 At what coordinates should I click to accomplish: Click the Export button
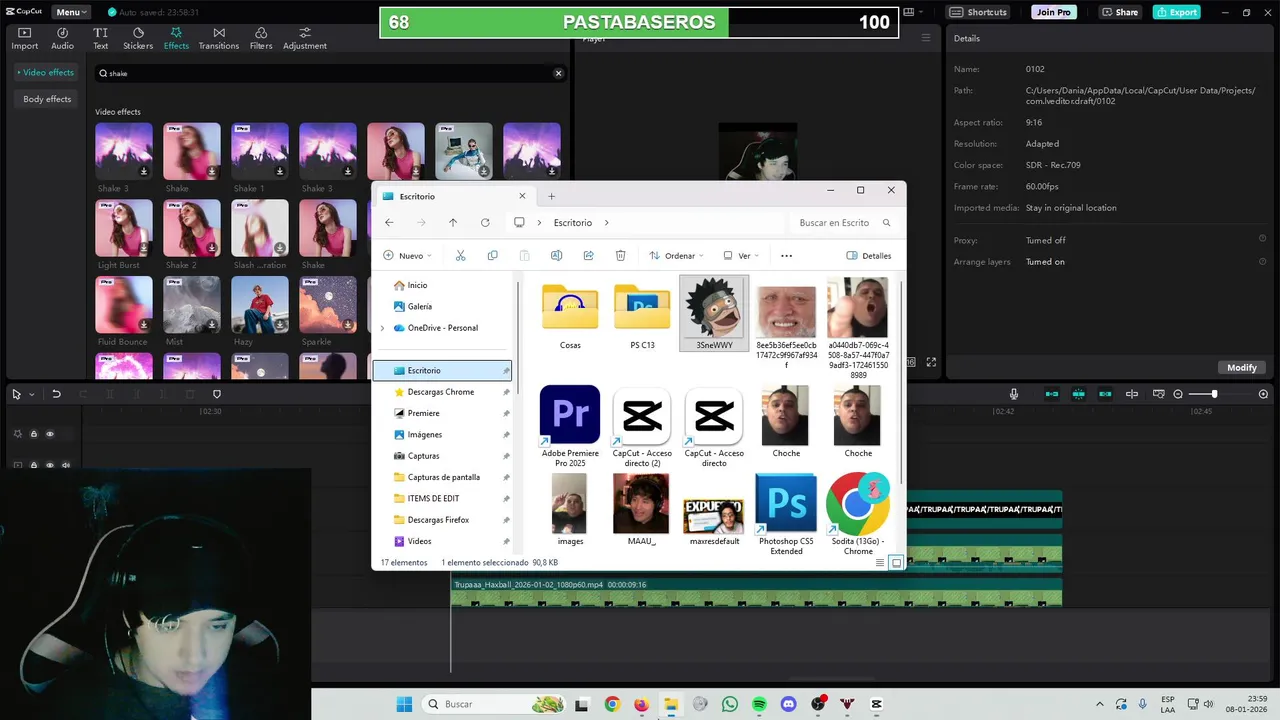click(x=1176, y=12)
